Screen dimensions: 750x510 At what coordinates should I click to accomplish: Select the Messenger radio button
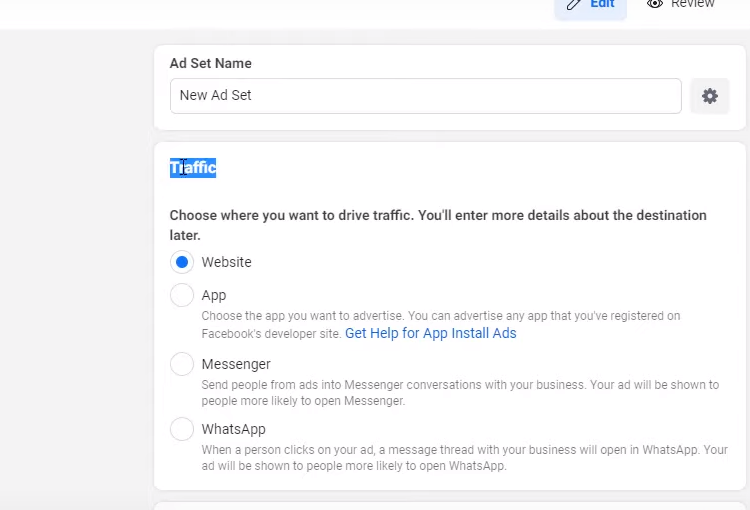coord(182,364)
